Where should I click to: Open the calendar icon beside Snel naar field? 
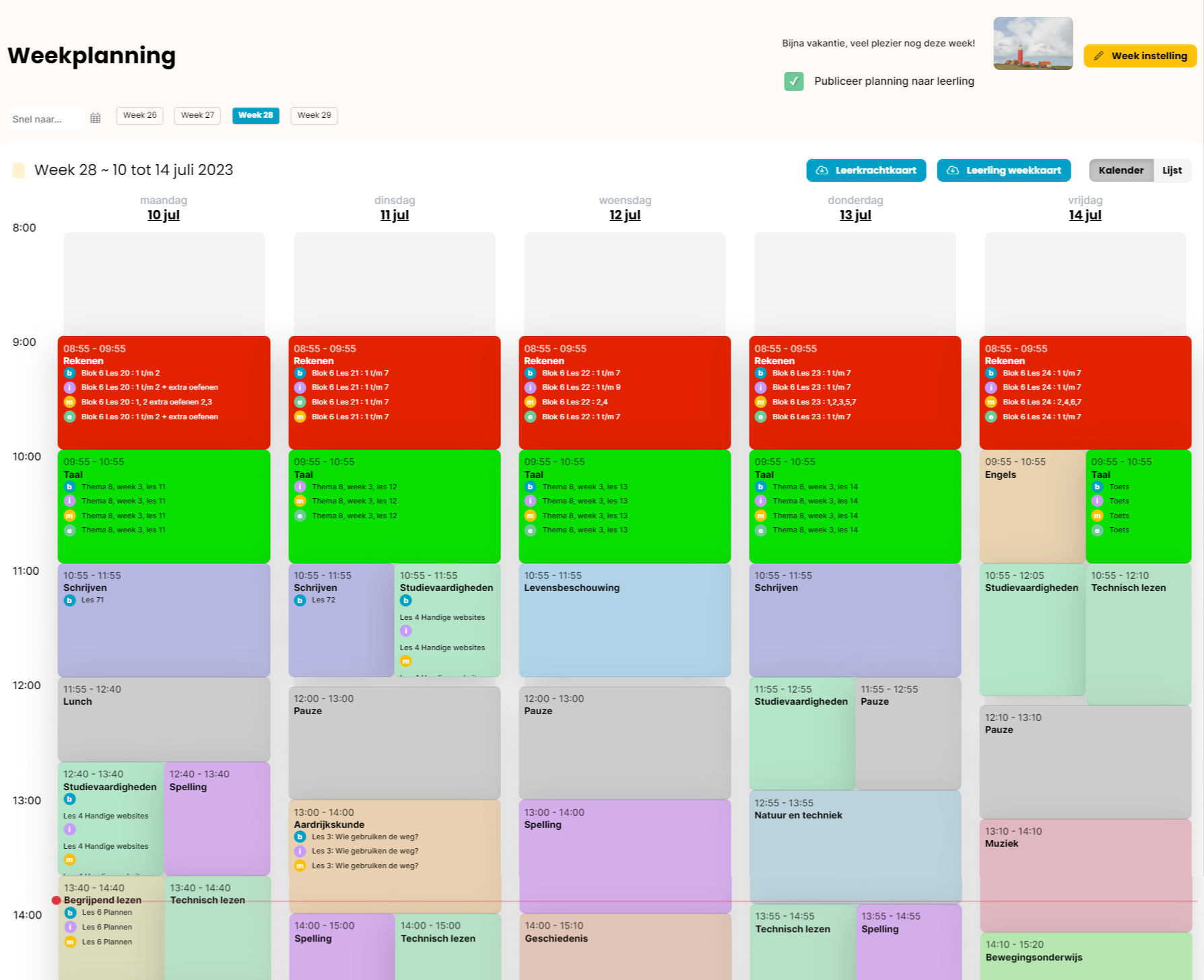(x=96, y=118)
